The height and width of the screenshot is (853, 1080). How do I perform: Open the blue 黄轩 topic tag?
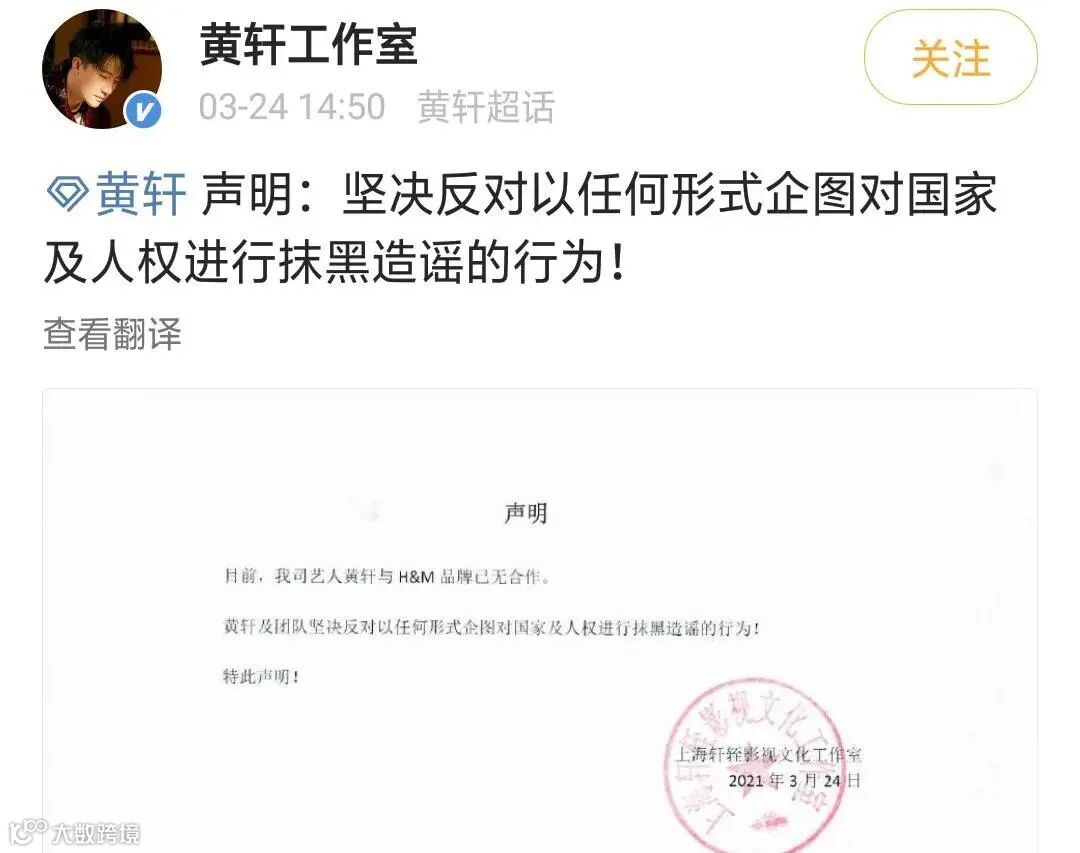(x=141, y=194)
